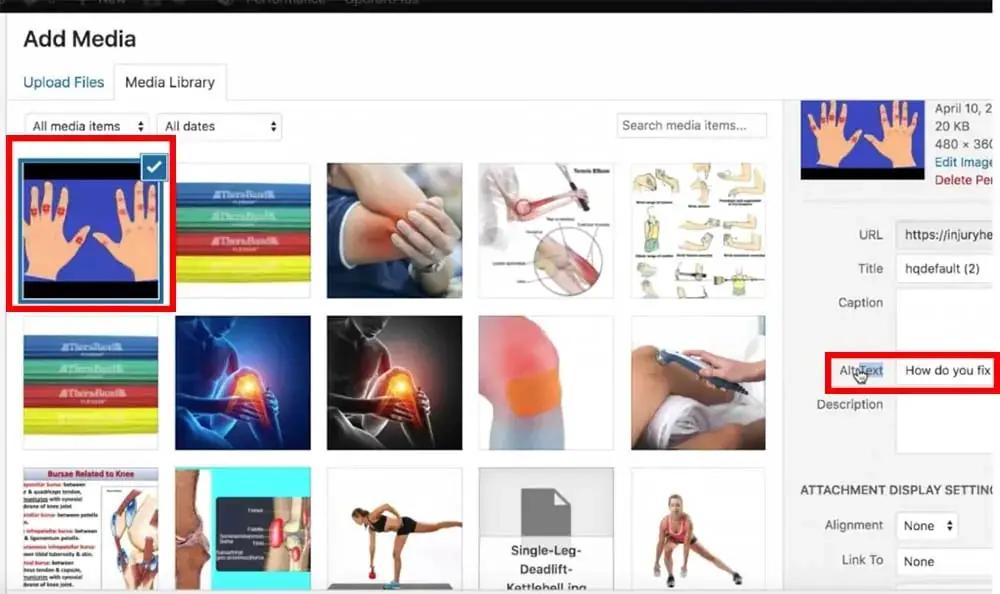Select the elbow pain photo thumbnail
The width and height of the screenshot is (1000, 594).
395,230
